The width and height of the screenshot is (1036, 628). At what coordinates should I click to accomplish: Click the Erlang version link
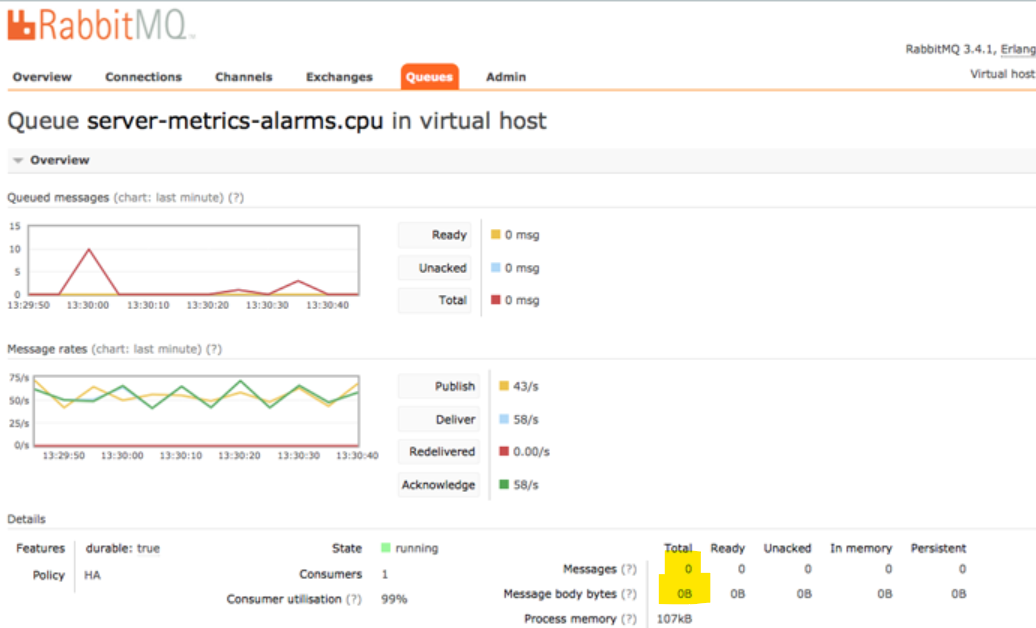pos(1016,47)
